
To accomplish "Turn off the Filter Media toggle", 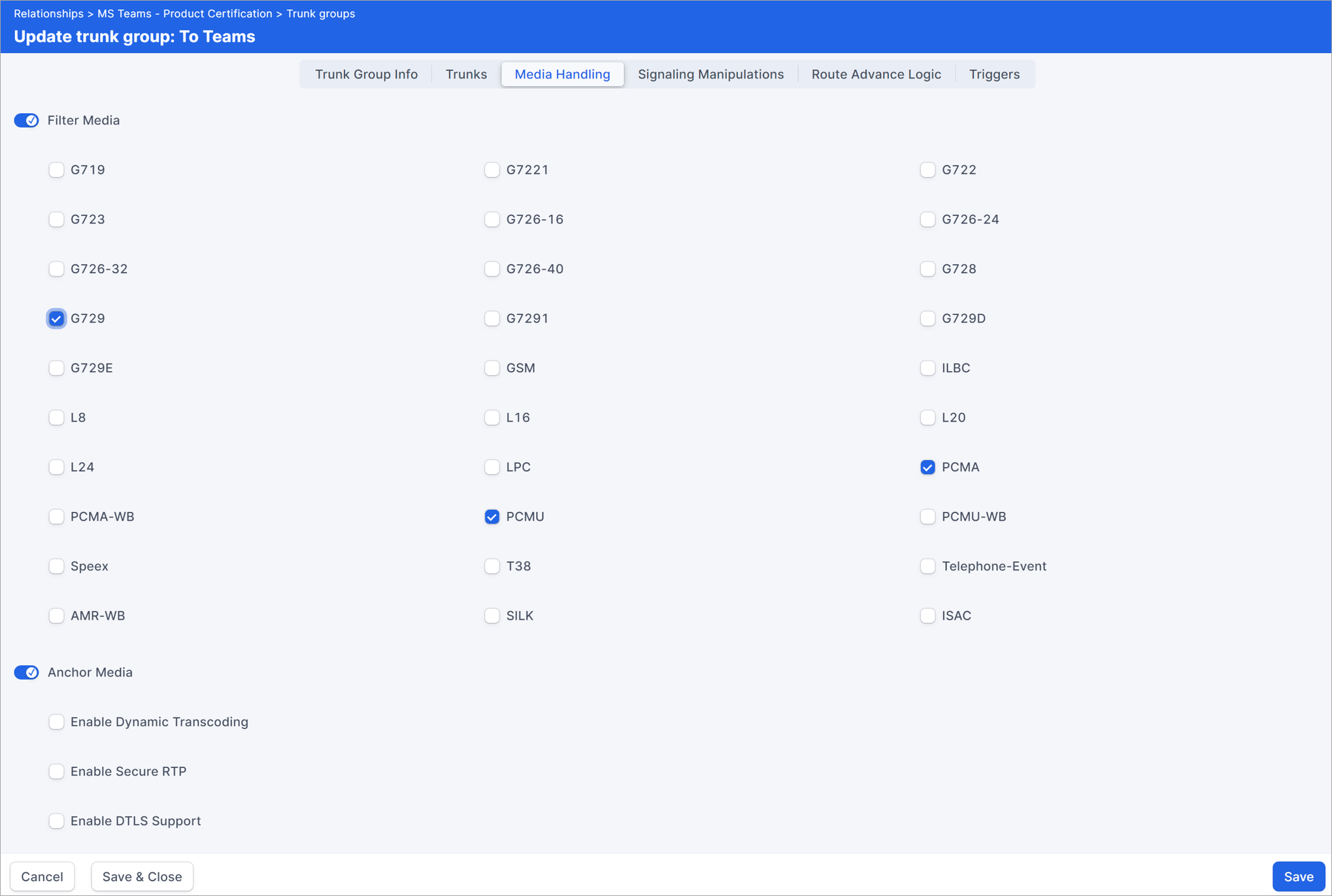I will click(27, 120).
